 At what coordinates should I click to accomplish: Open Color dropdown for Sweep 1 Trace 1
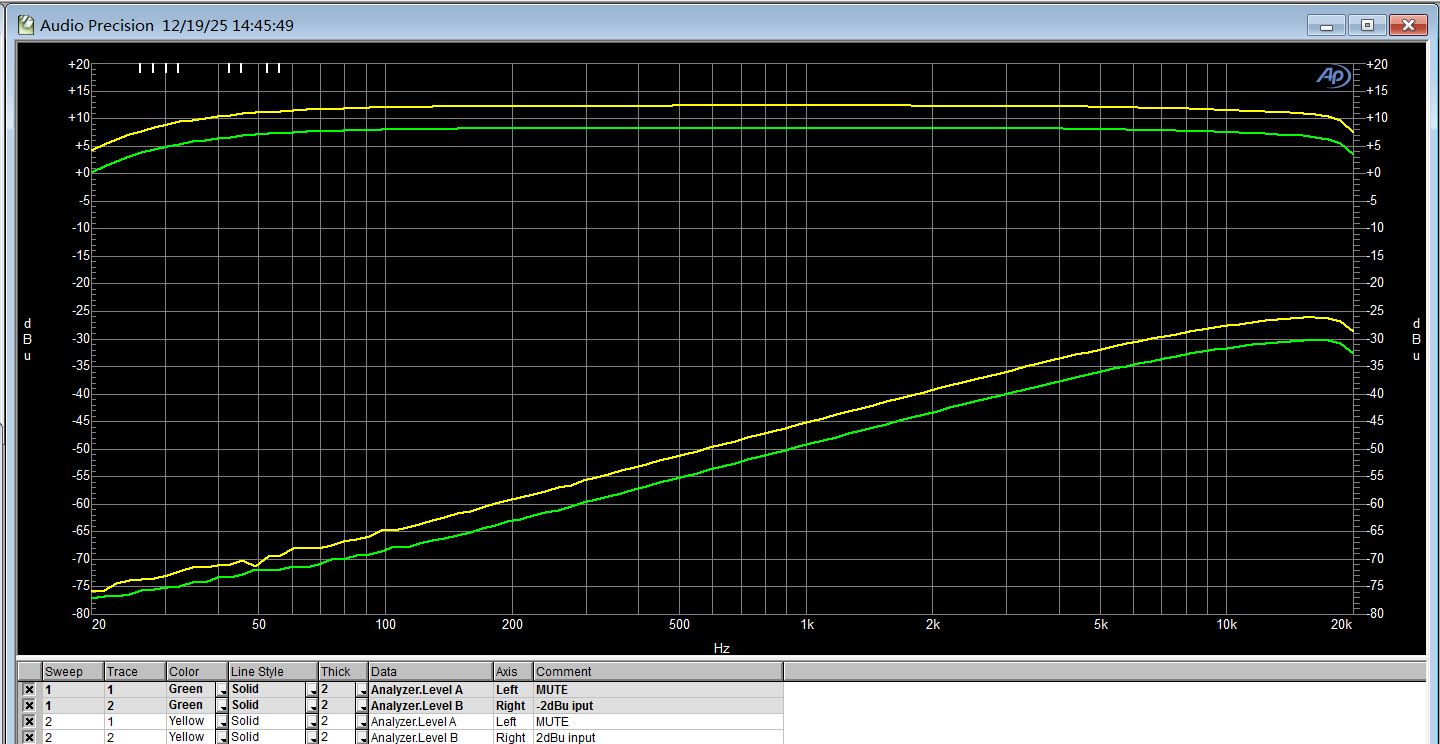point(222,690)
